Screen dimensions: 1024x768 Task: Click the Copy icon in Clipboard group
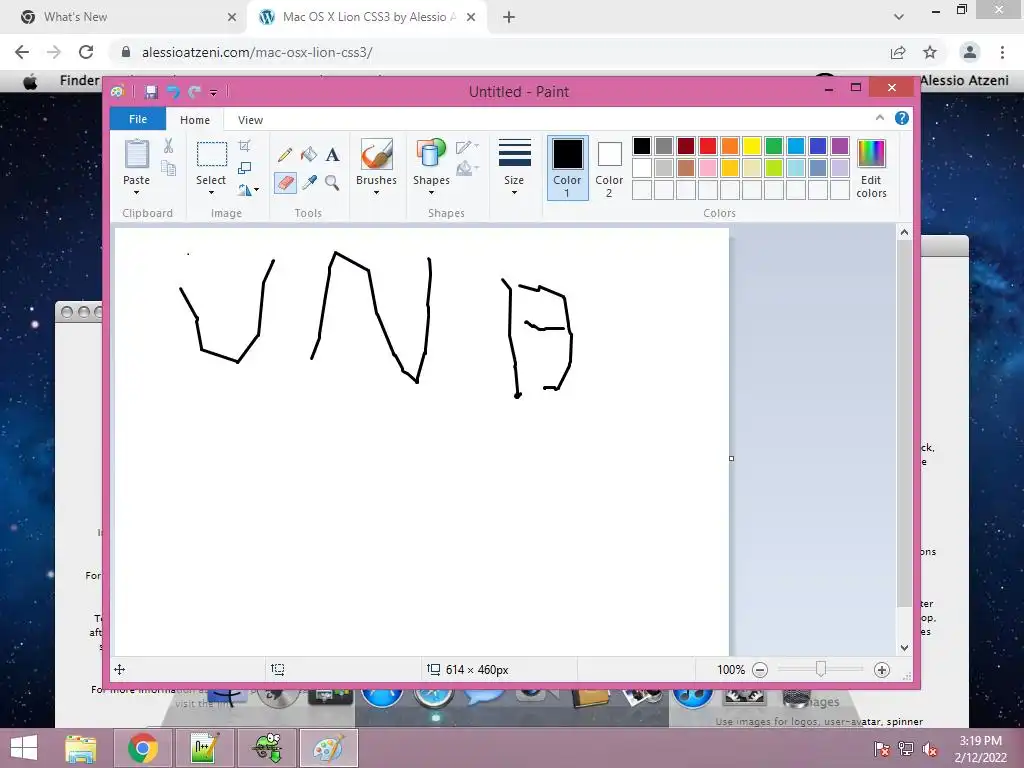(x=168, y=168)
